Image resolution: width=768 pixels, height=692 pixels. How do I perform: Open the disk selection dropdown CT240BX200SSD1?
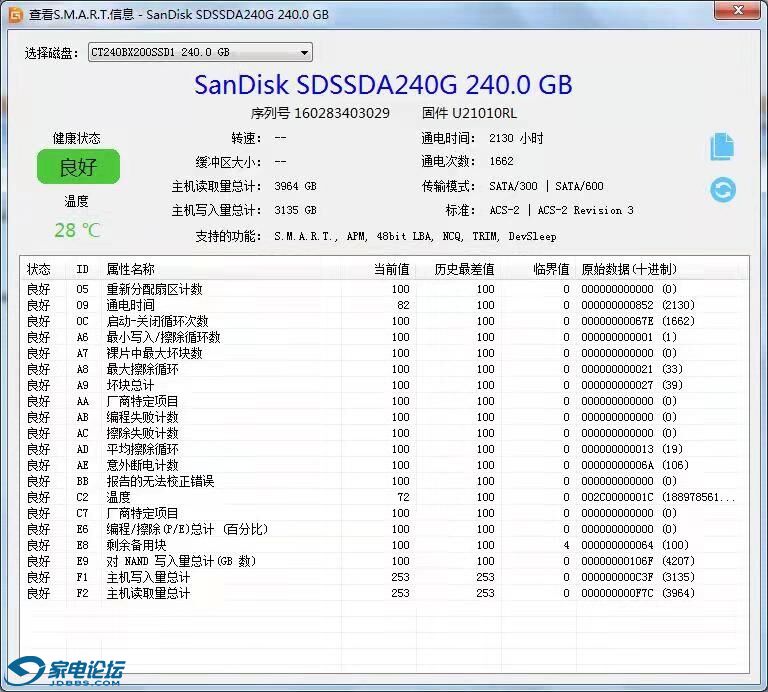pos(200,52)
